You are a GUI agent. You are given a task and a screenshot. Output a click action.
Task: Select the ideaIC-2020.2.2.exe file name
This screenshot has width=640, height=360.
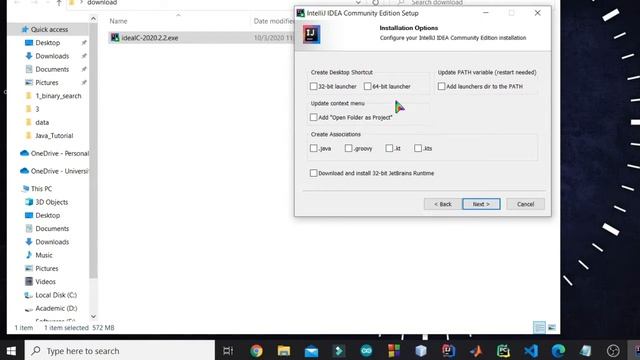coord(150,38)
